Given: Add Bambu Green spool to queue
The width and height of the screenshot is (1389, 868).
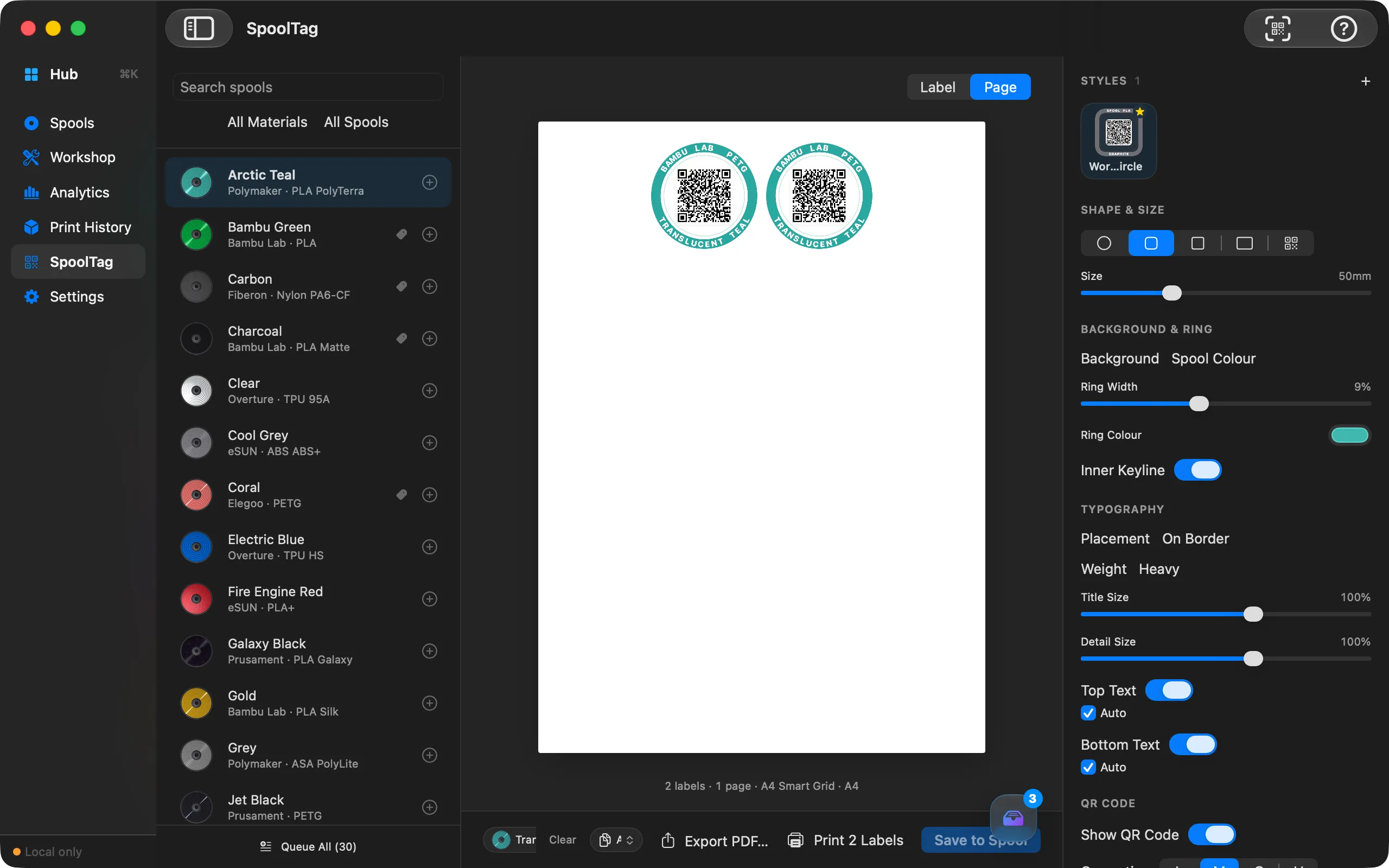Looking at the screenshot, I should (429, 234).
